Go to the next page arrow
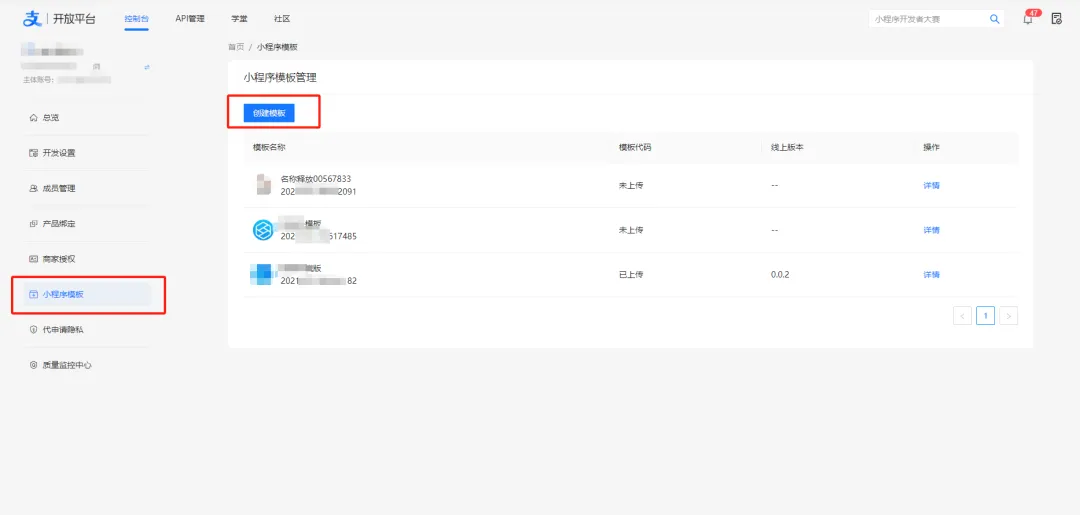Viewport: 1080px width, 515px height. click(1008, 316)
